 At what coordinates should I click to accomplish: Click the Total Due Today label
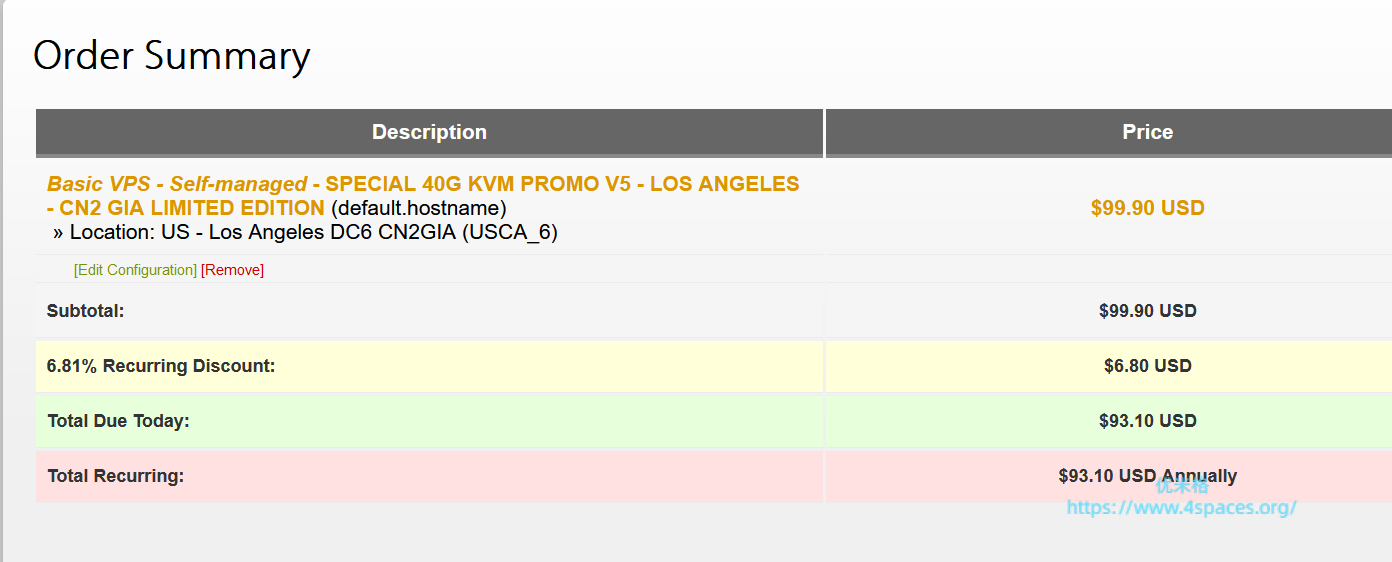(118, 421)
